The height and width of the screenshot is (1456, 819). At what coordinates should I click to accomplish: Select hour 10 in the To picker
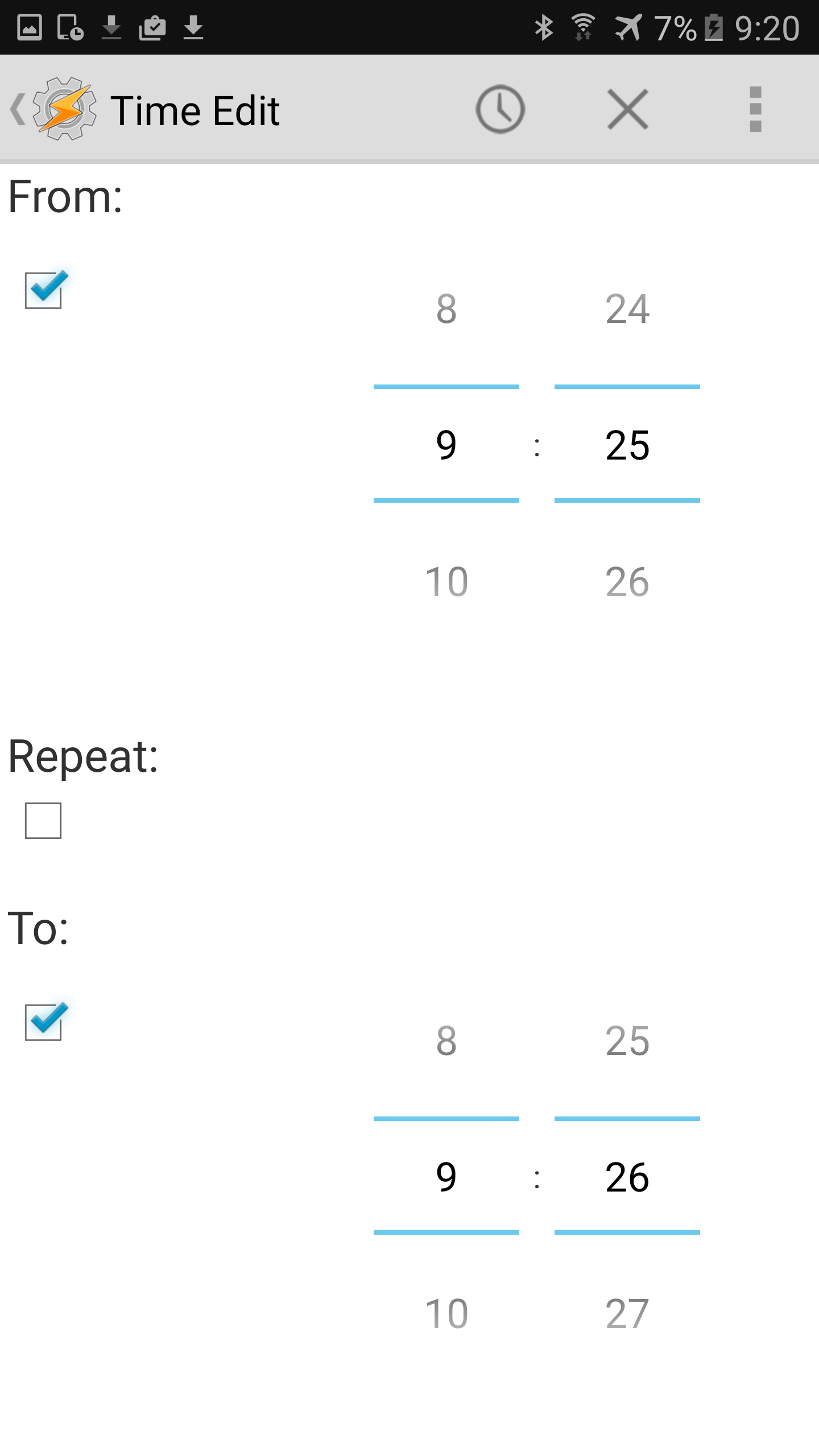click(x=446, y=1314)
